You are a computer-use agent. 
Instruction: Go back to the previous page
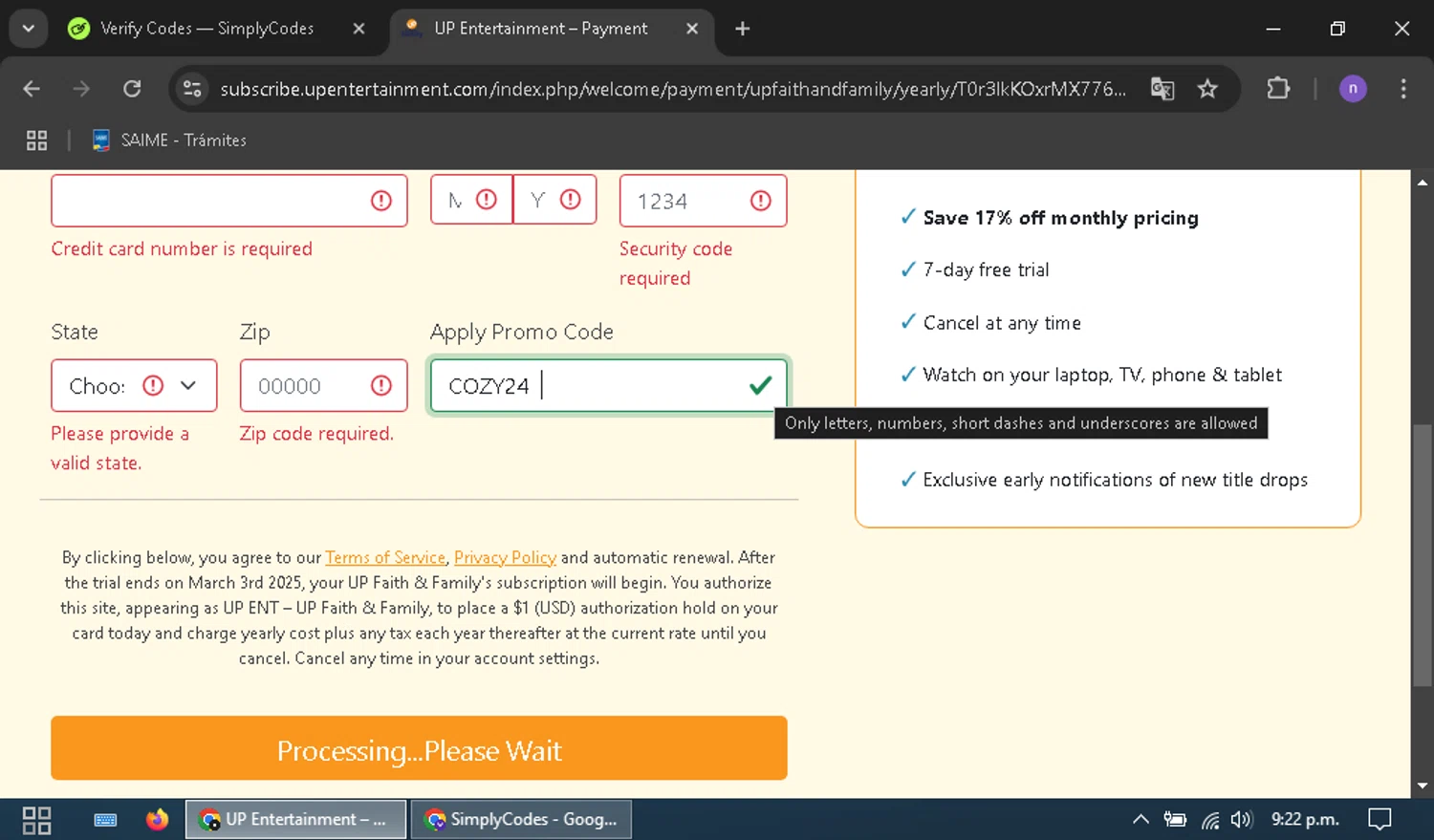tap(32, 89)
